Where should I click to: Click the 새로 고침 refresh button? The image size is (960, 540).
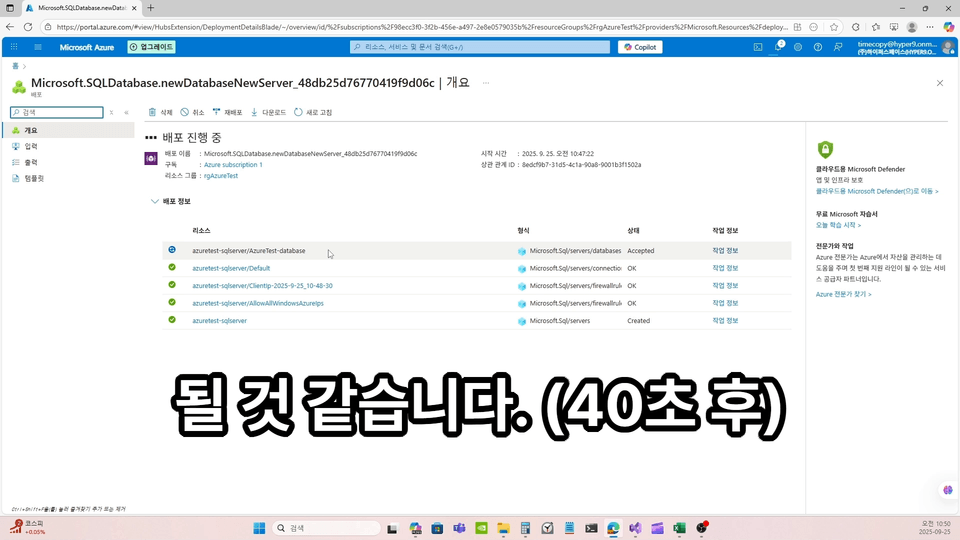(313, 113)
